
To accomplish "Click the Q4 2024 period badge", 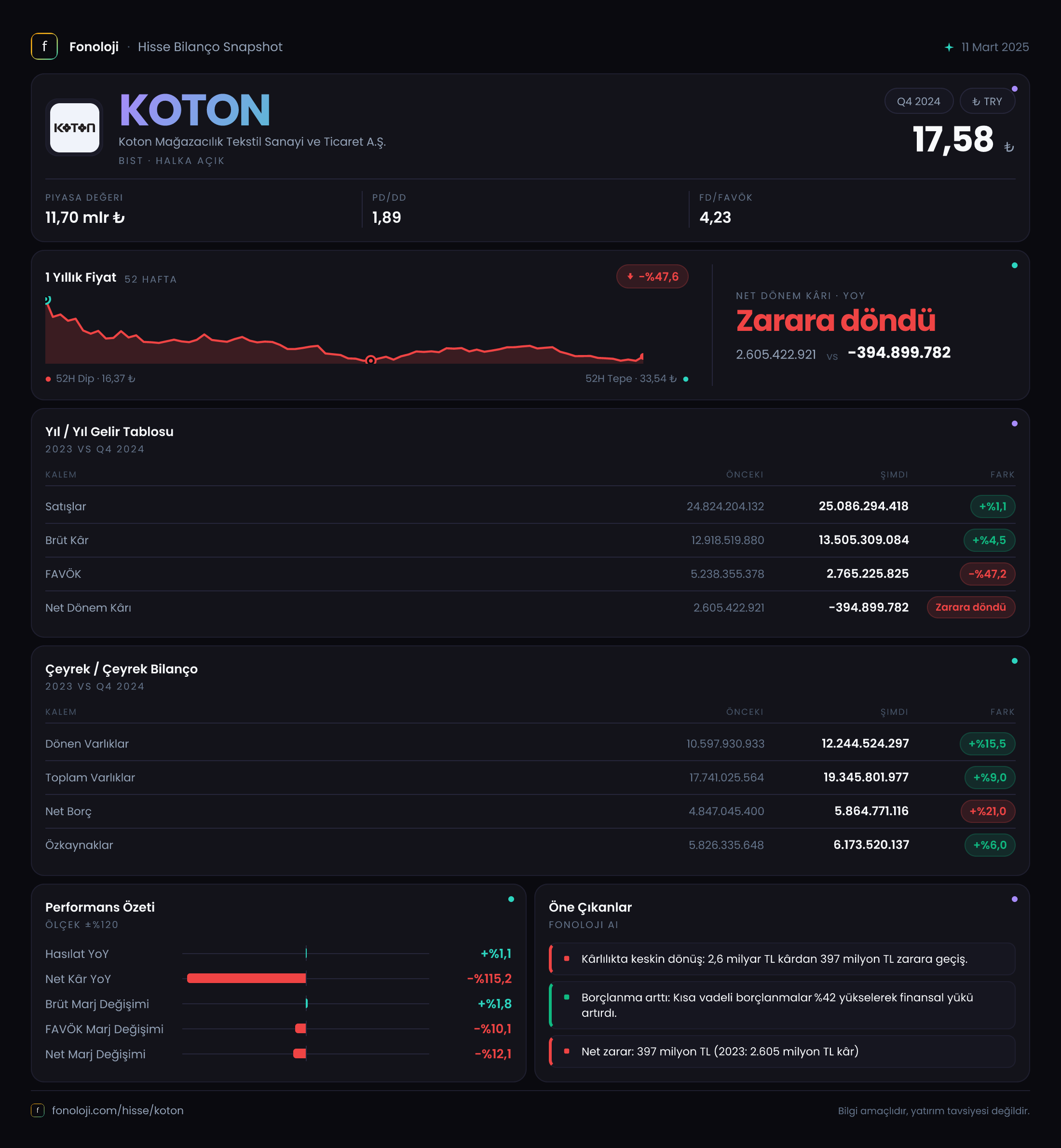I will pos(919,101).
